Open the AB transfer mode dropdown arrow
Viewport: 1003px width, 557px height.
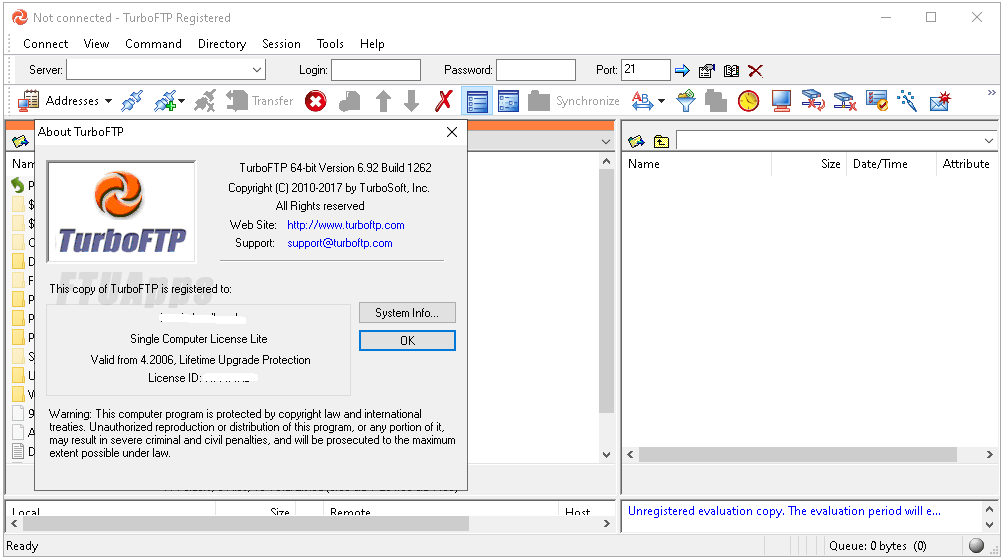click(661, 101)
